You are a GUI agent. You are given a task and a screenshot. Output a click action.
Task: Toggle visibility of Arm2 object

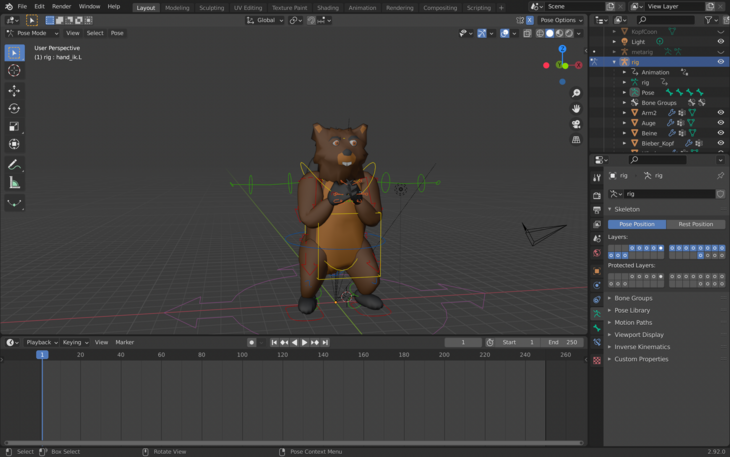720,113
